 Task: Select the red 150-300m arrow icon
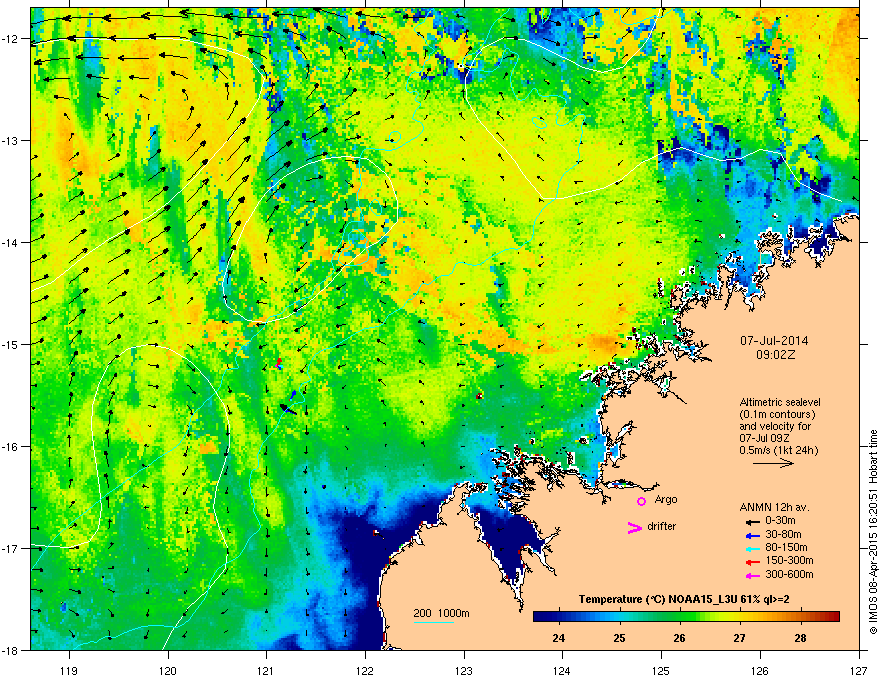(x=753, y=562)
